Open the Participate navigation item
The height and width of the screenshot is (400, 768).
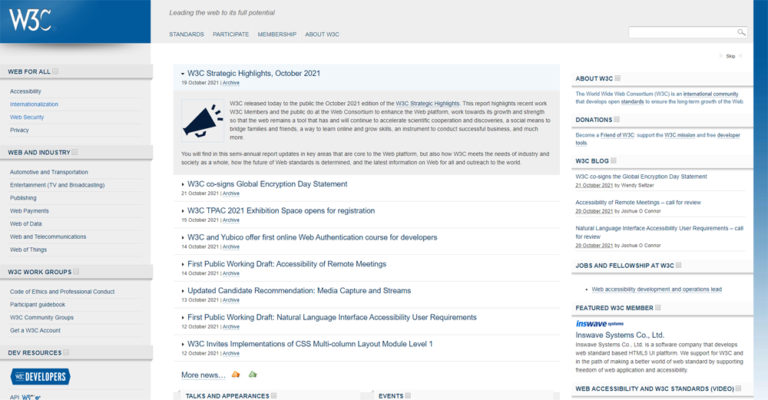point(230,34)
